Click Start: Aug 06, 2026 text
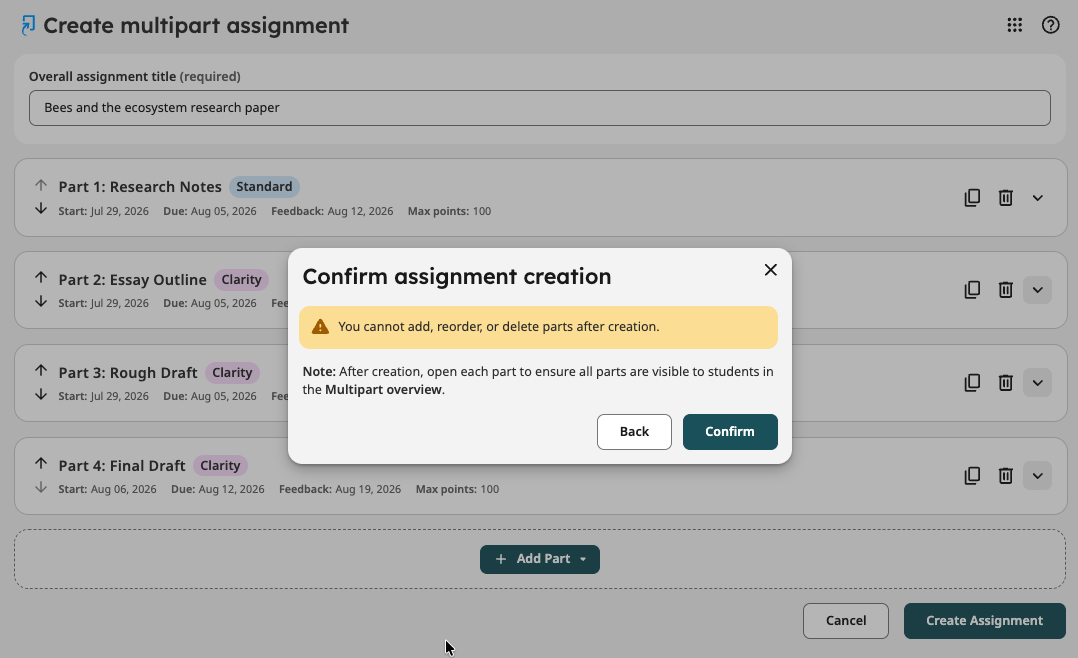 pos(107,489)
